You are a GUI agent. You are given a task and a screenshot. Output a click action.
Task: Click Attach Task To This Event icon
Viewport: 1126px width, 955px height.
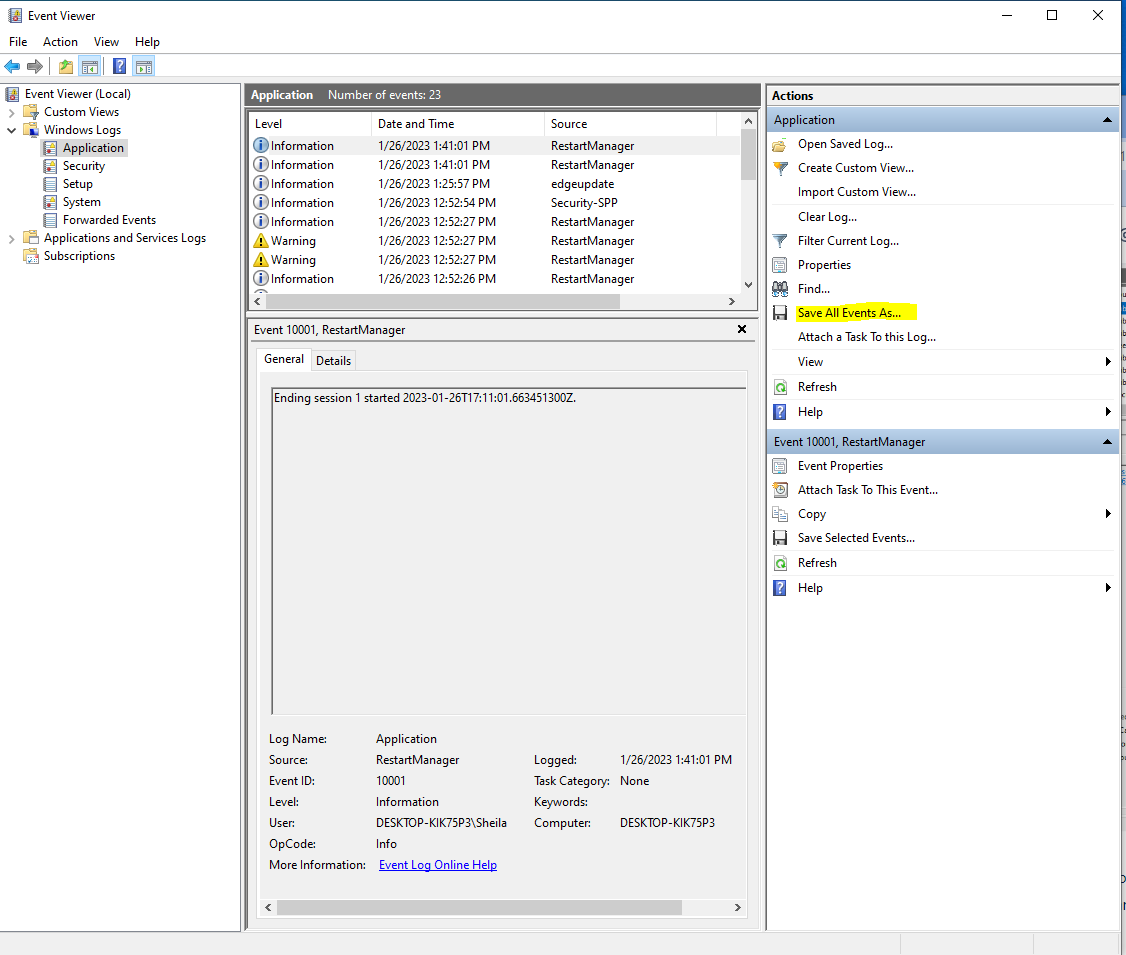tap(780, 490)
